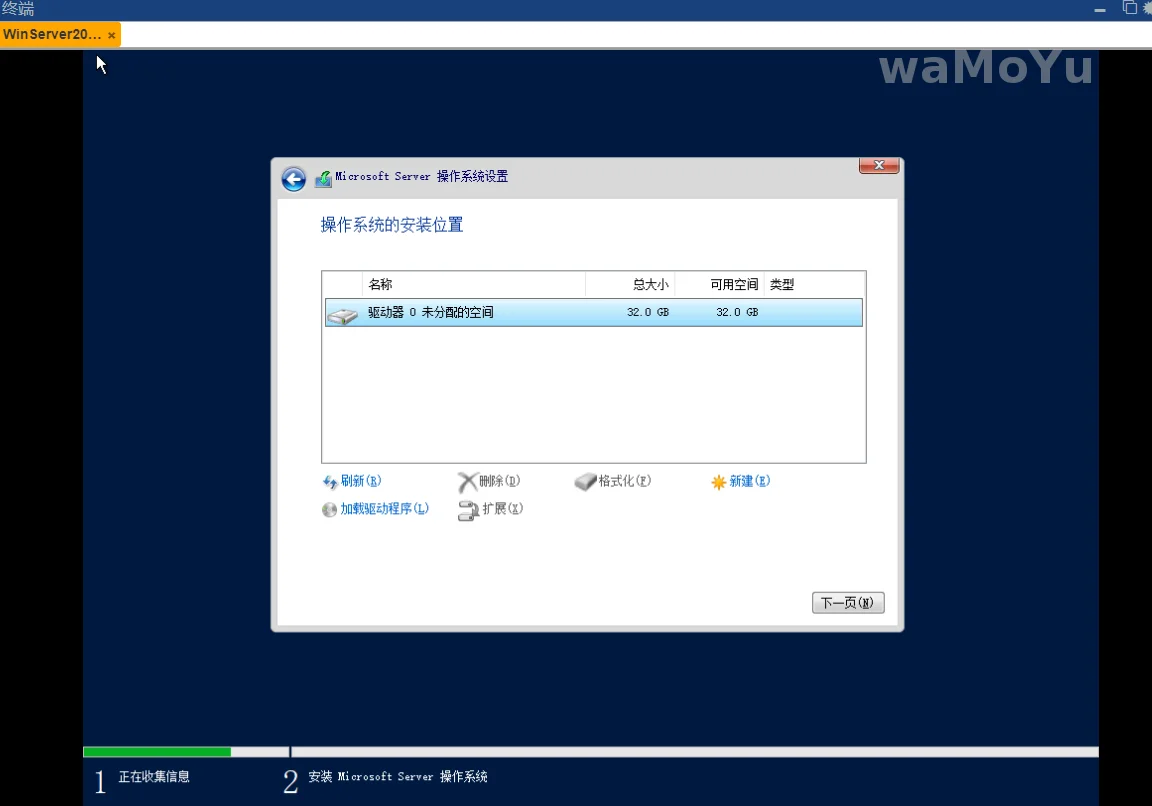Click the green installation progress bar

(157, 752)
